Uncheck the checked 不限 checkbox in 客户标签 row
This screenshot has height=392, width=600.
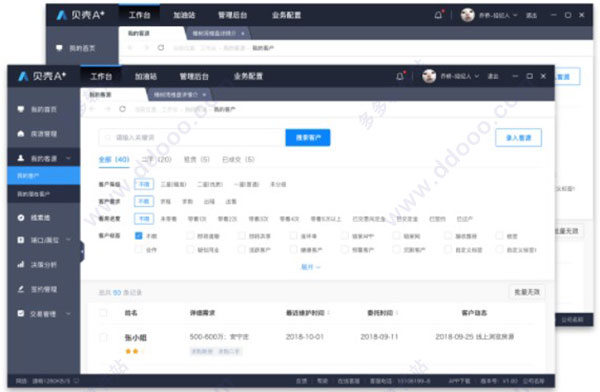pyautogui.click(x=139, y=236)
